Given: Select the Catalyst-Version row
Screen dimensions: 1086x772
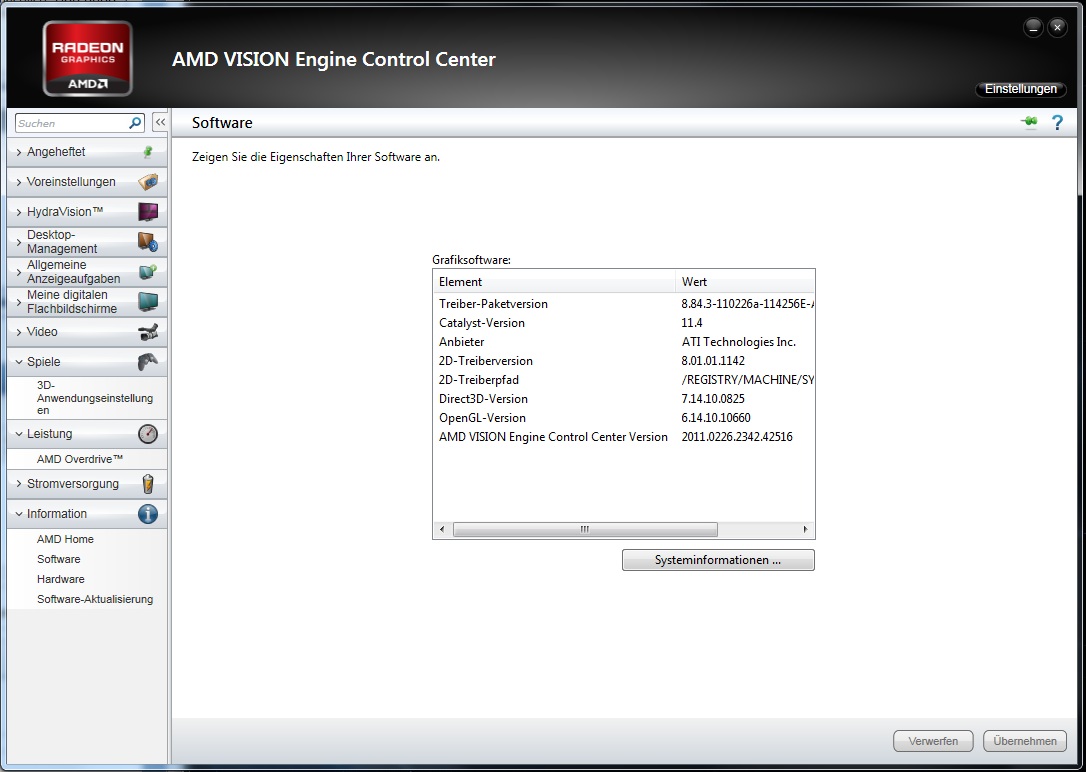Looking at the screenshot, I should coord(623,323).
